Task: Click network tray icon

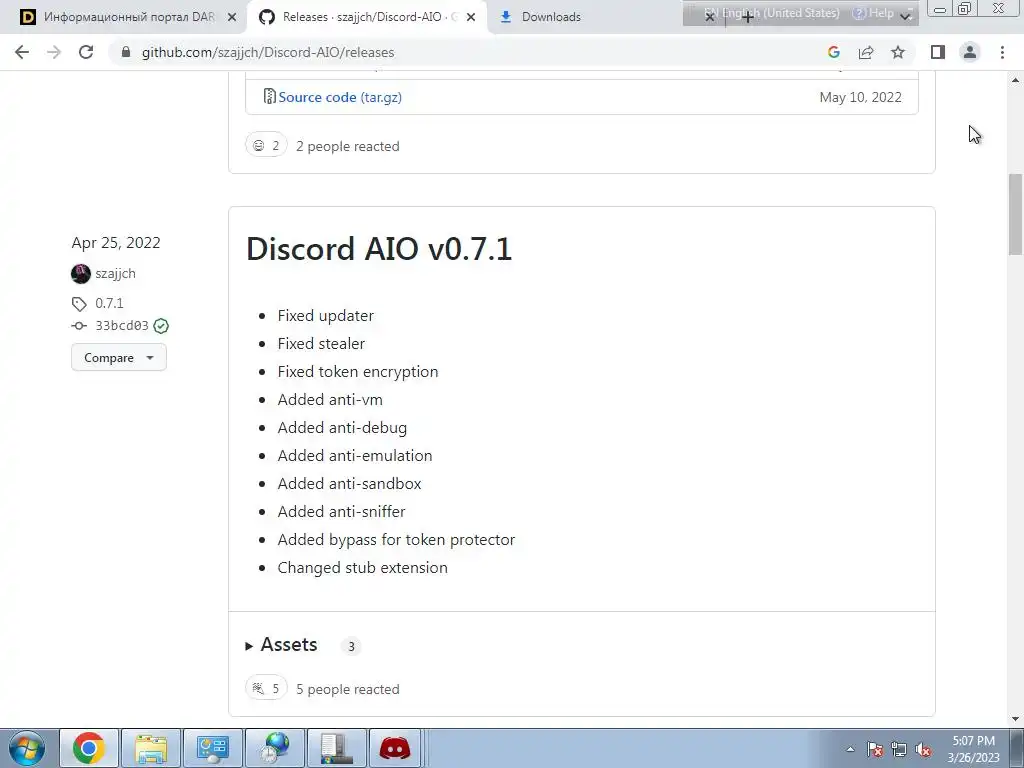Action: (x=899, y=749)
